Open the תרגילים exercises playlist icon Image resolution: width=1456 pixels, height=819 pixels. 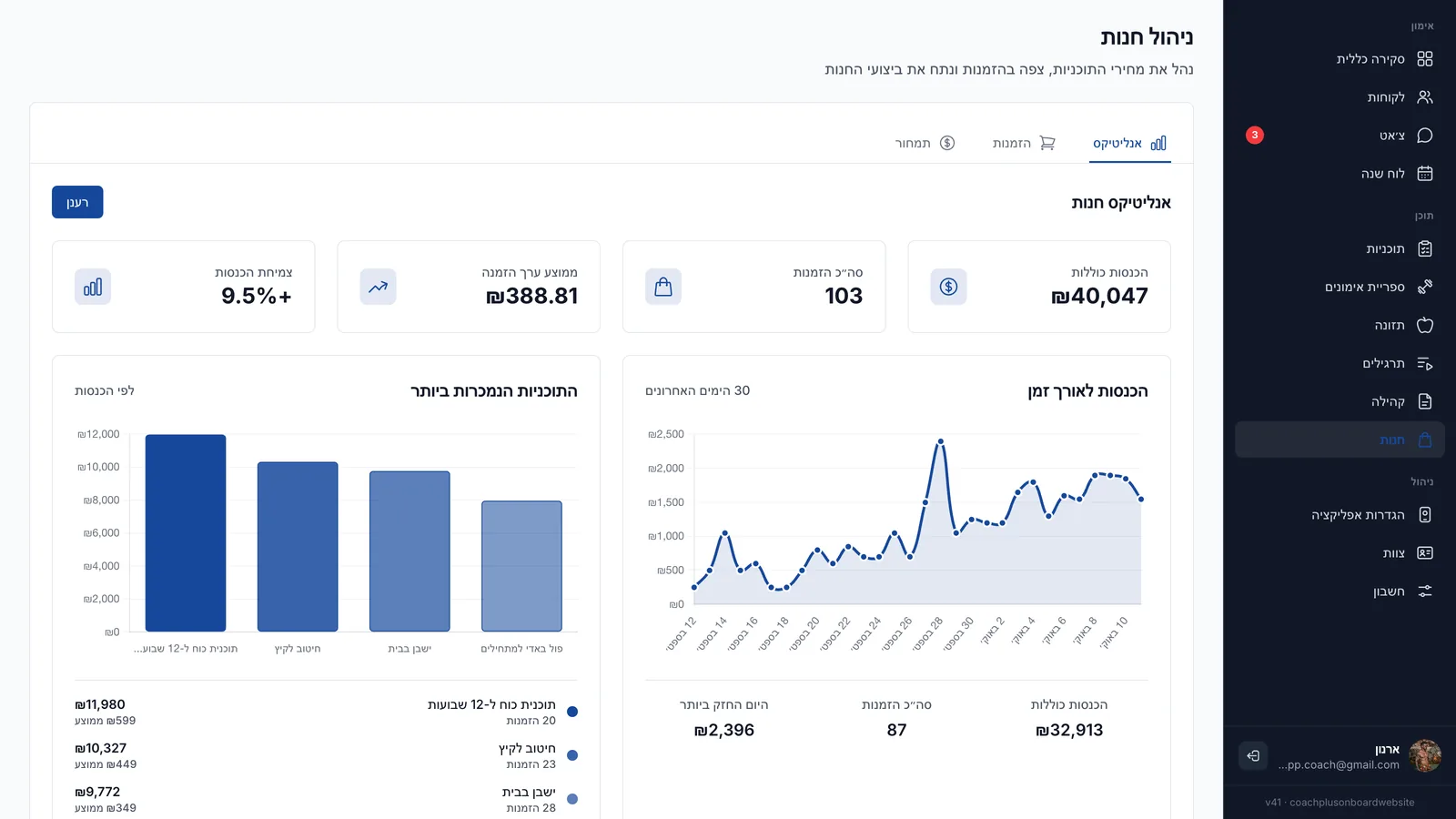[1425, 364]
